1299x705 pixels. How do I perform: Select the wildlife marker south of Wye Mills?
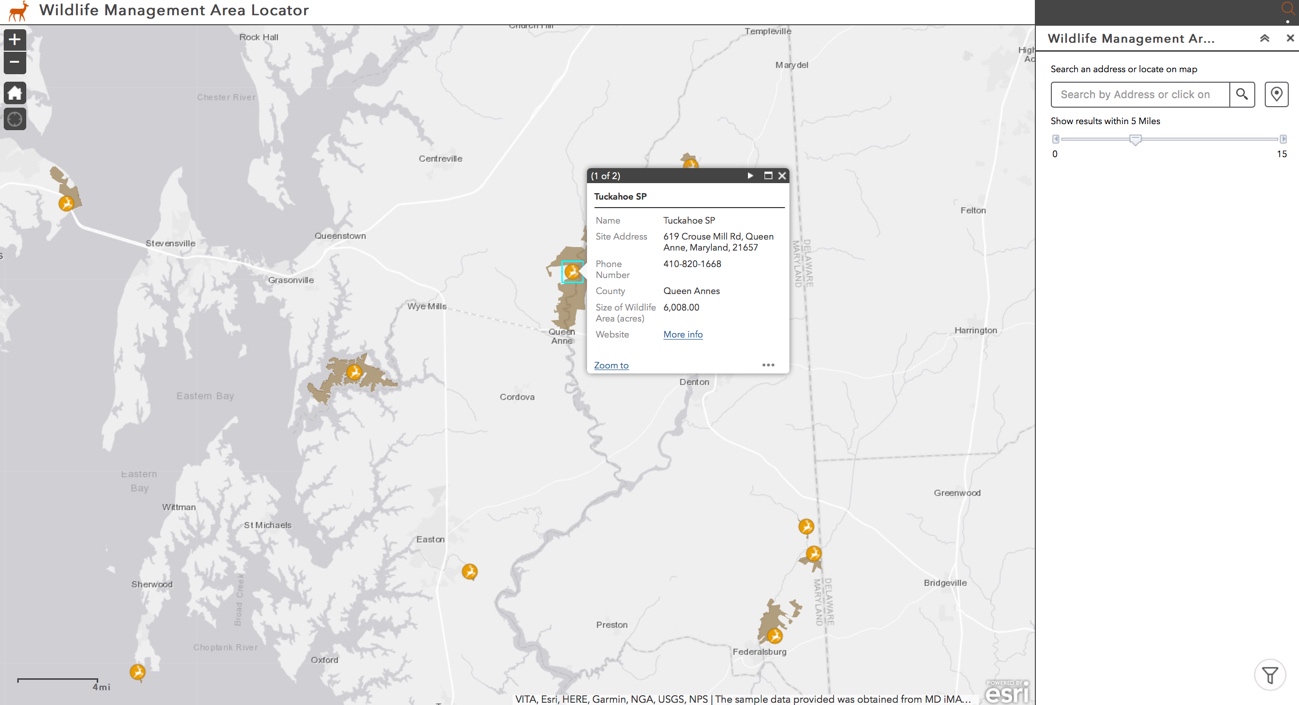[x=354, y=372]
